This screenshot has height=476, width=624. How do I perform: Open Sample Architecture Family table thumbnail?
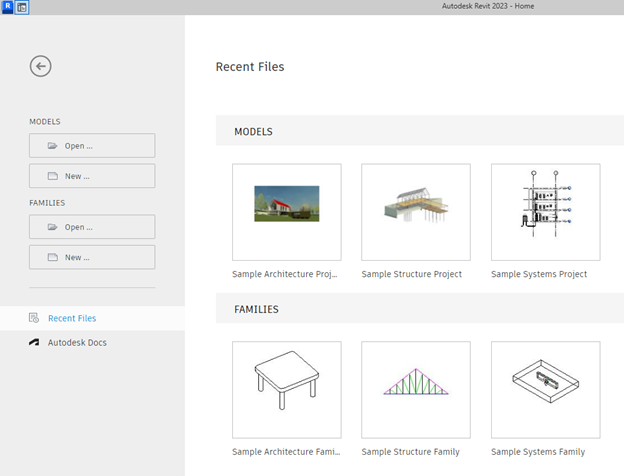pos(286,389)
